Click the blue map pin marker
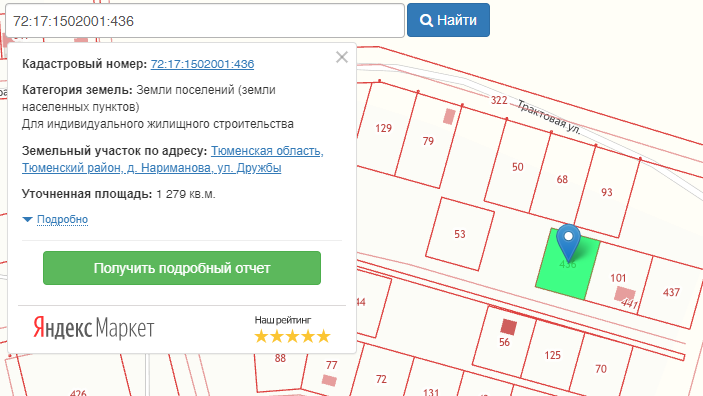 pyautogui.click(x=568, y=242)
